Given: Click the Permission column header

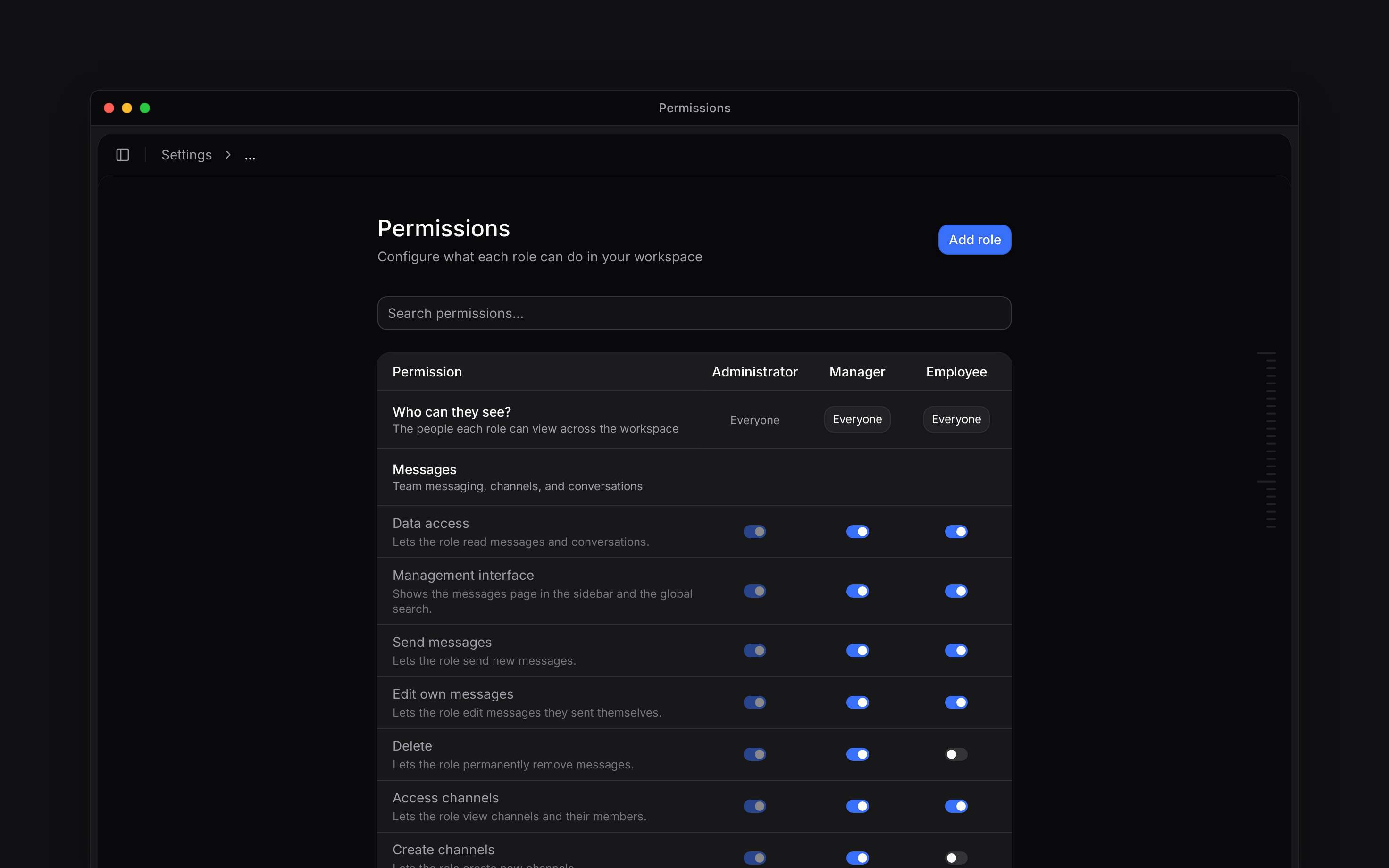Looking at the screenshot, I should [x=427, y=372].
